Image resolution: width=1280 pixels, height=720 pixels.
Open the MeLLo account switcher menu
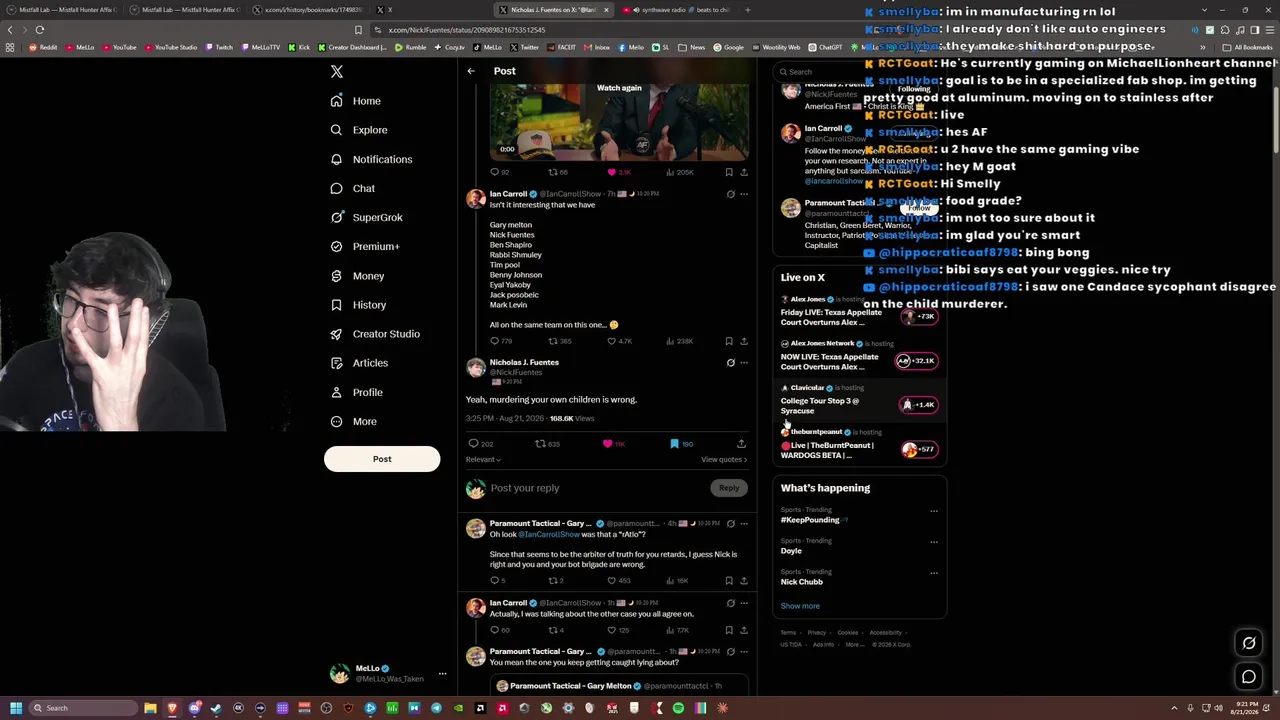(442, 673)
